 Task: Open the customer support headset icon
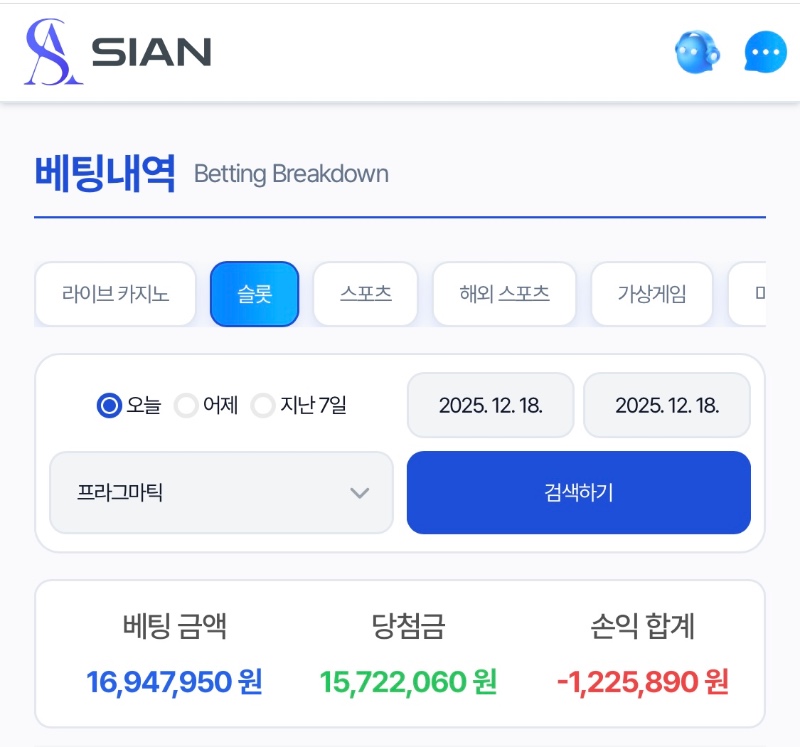[697, 51]
